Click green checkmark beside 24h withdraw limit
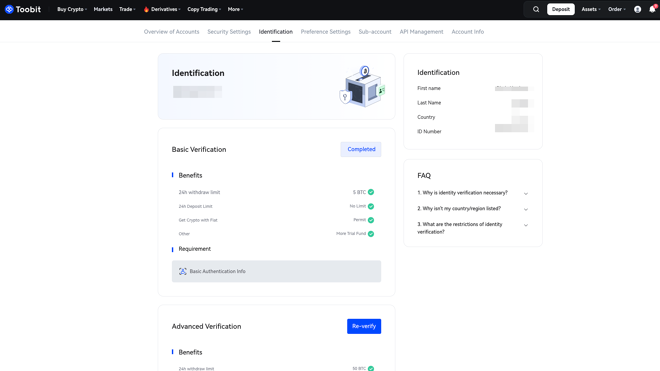This screenshot has width=660, height=371. pyautogui.click(x=371, y=192)
